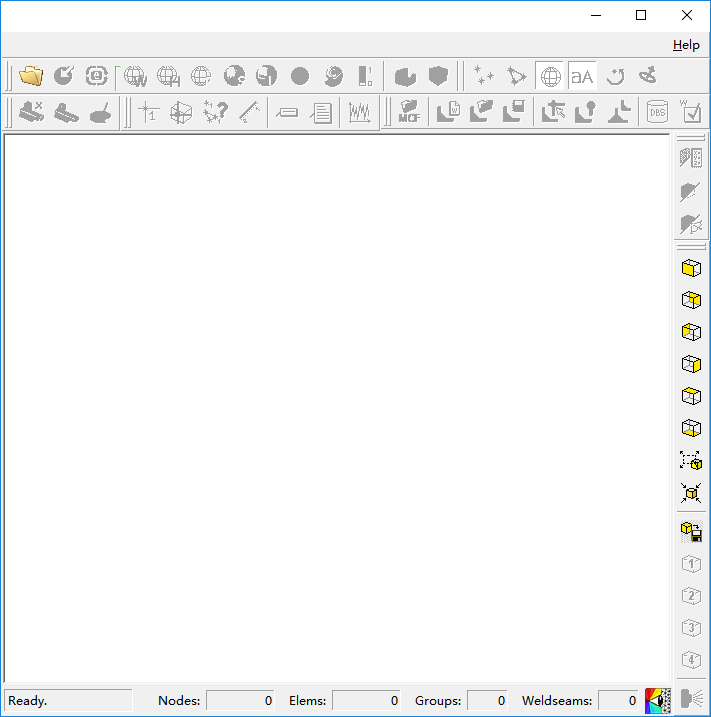Click the node query question-mark icon
711x717 pixels.
pyautogui.click(x=215, y=112)
